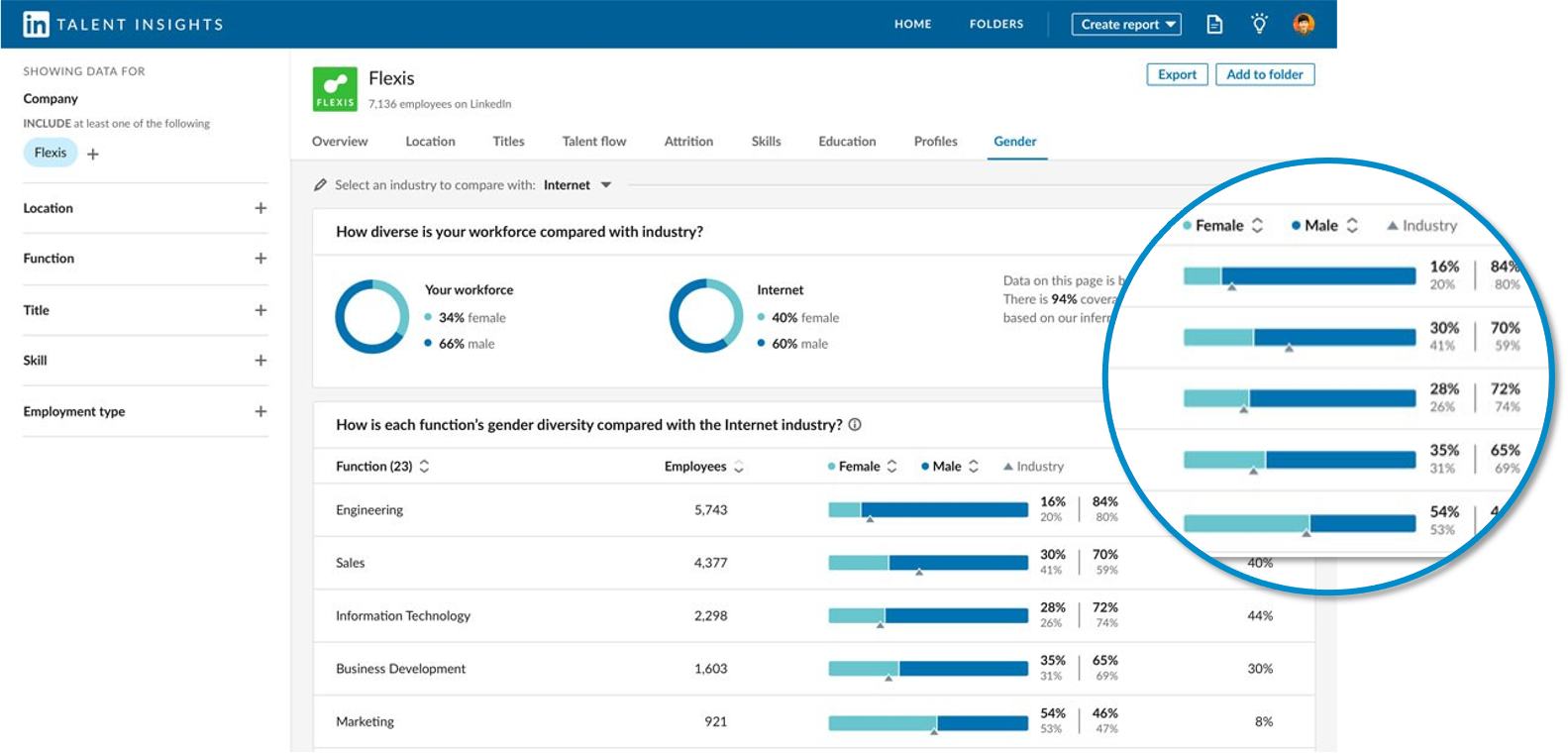Click the Export button
Image resolution: width=1568 pixels, height=753 pixels.
[x=1177, y=74]
